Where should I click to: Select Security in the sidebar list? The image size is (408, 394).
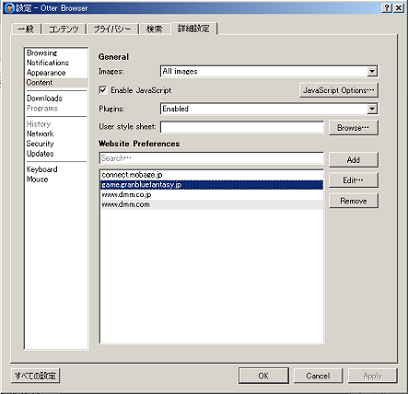[x=56, y=144]
